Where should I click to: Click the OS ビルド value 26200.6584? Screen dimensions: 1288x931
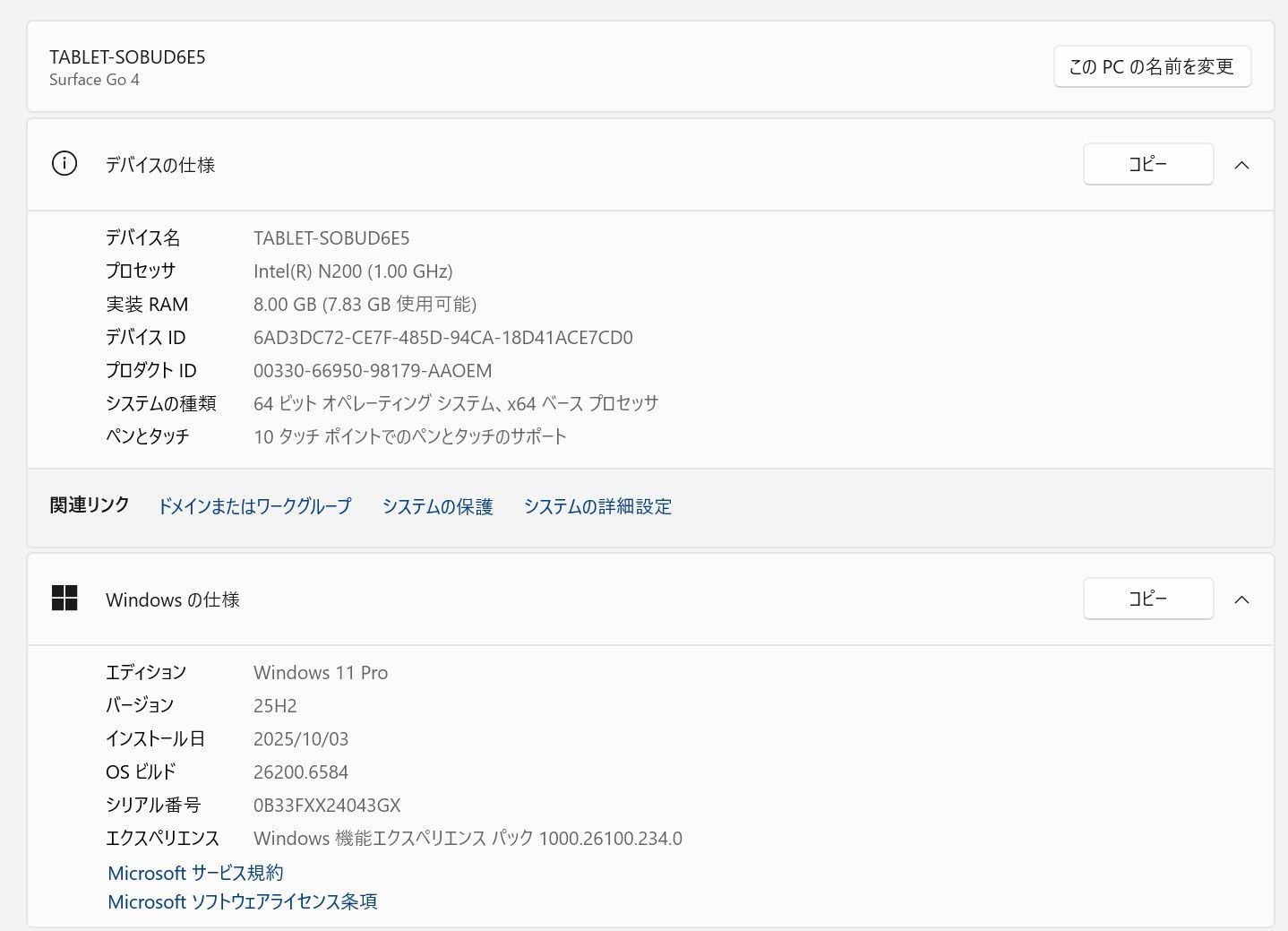point(301,772)
